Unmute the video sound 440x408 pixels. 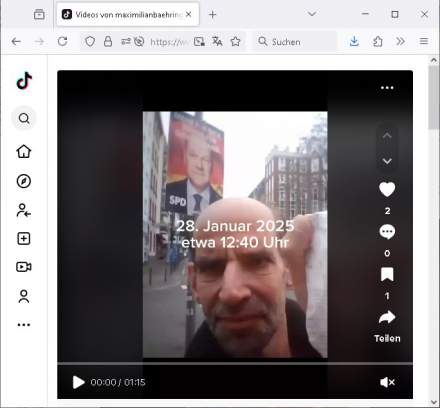coord(387,382)
